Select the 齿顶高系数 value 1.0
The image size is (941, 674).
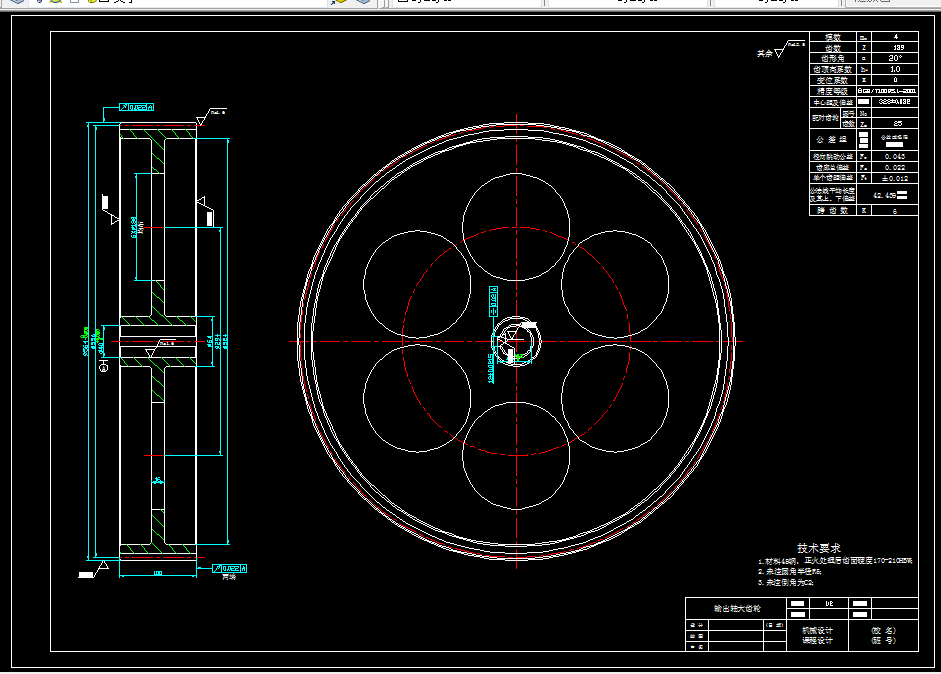tap(895, 69)
